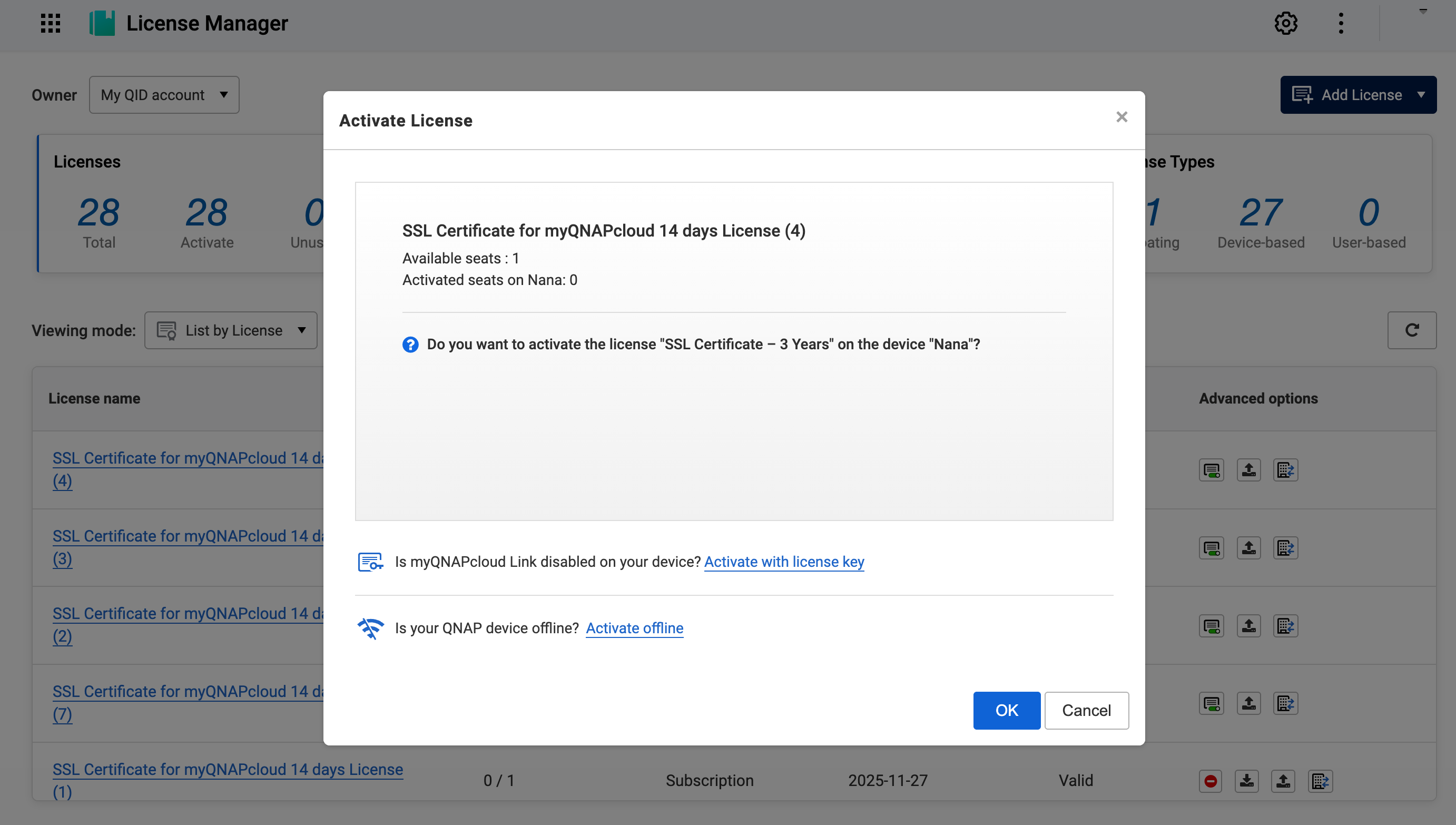The width and height of the screenshot is (1456, 825).
Task: Open the app grid launcher icon
Action: (x=51, y=23)
